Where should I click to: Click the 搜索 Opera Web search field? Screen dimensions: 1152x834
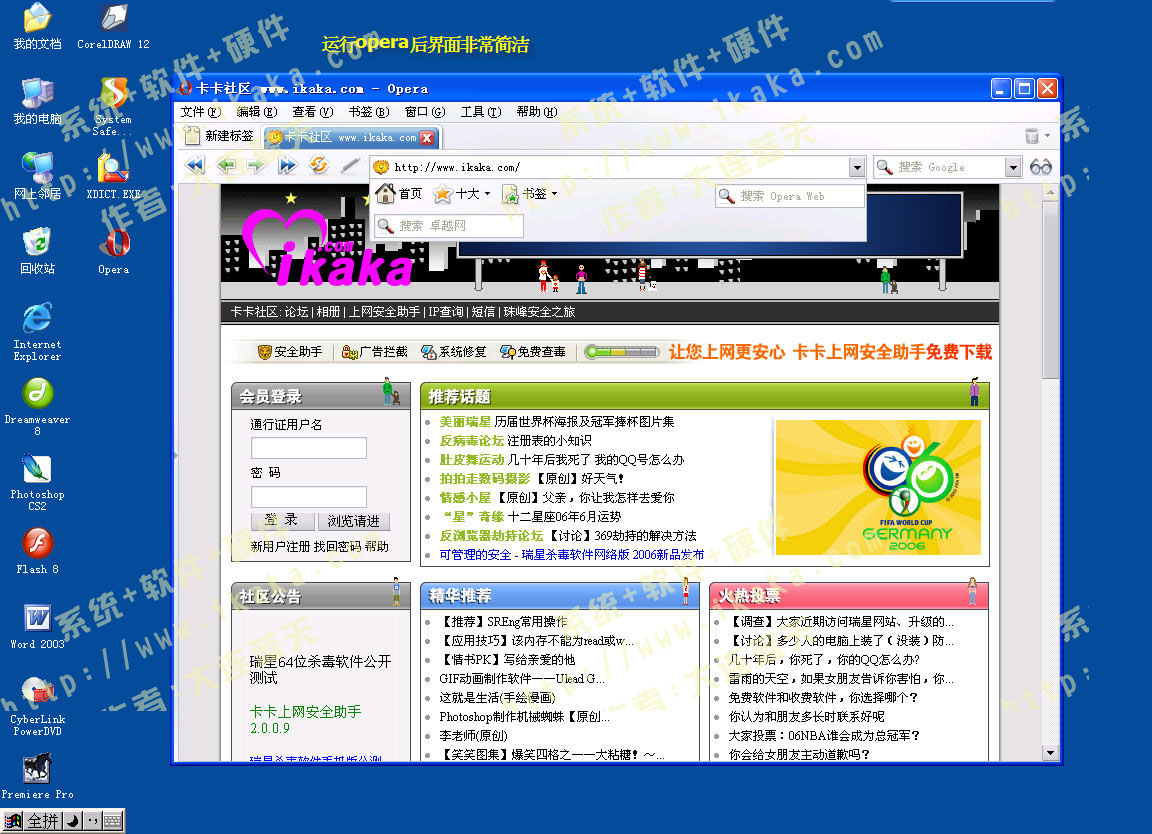pyautogui.click(x=790, y=196)
